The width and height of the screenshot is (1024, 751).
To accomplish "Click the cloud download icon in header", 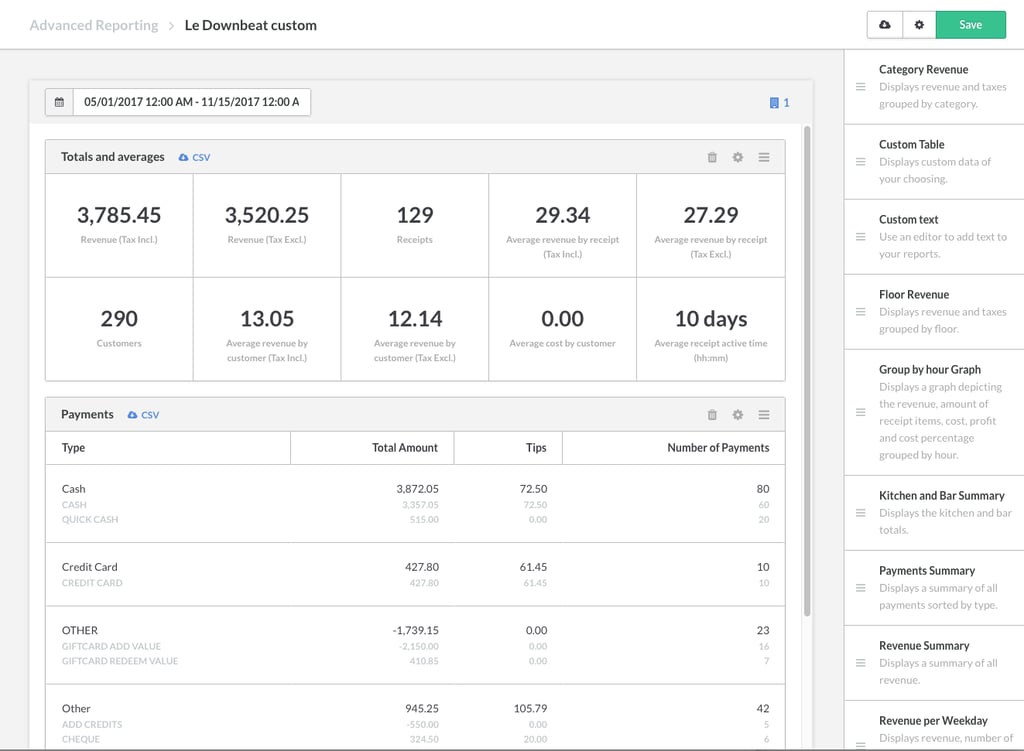I will [884, 25].
